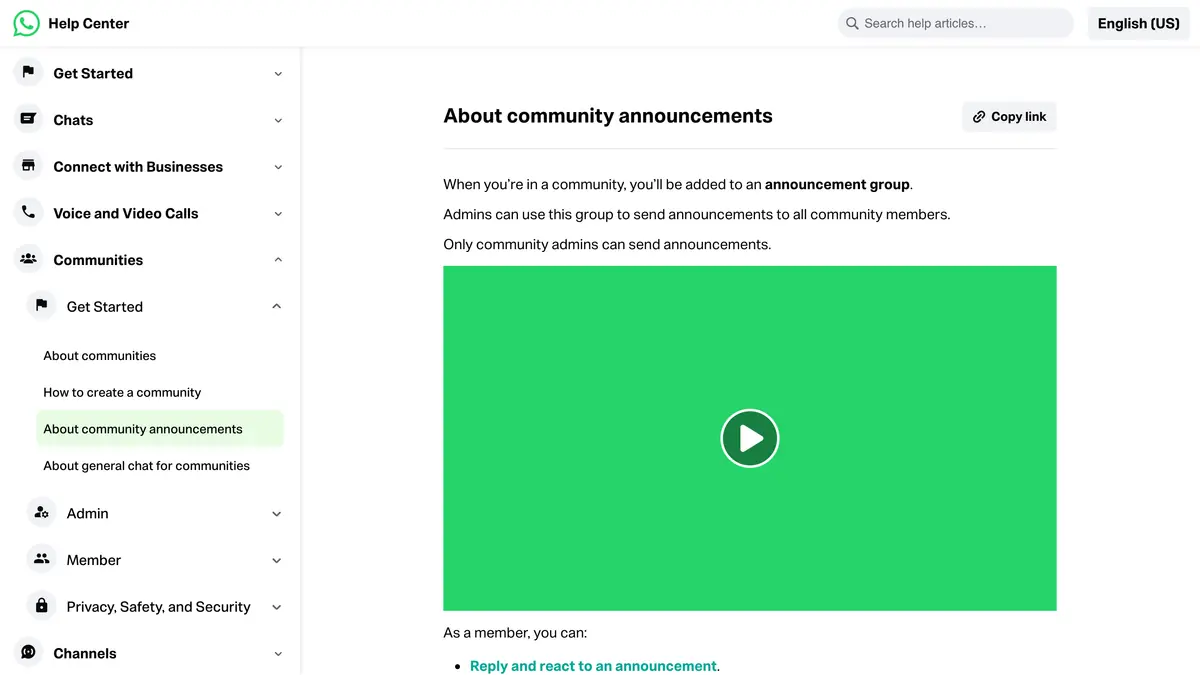Image resolution: width=1200 pixels, height=675 pixels.
Task: Focus the Search help articles field
Action: [x=955, y=23]
